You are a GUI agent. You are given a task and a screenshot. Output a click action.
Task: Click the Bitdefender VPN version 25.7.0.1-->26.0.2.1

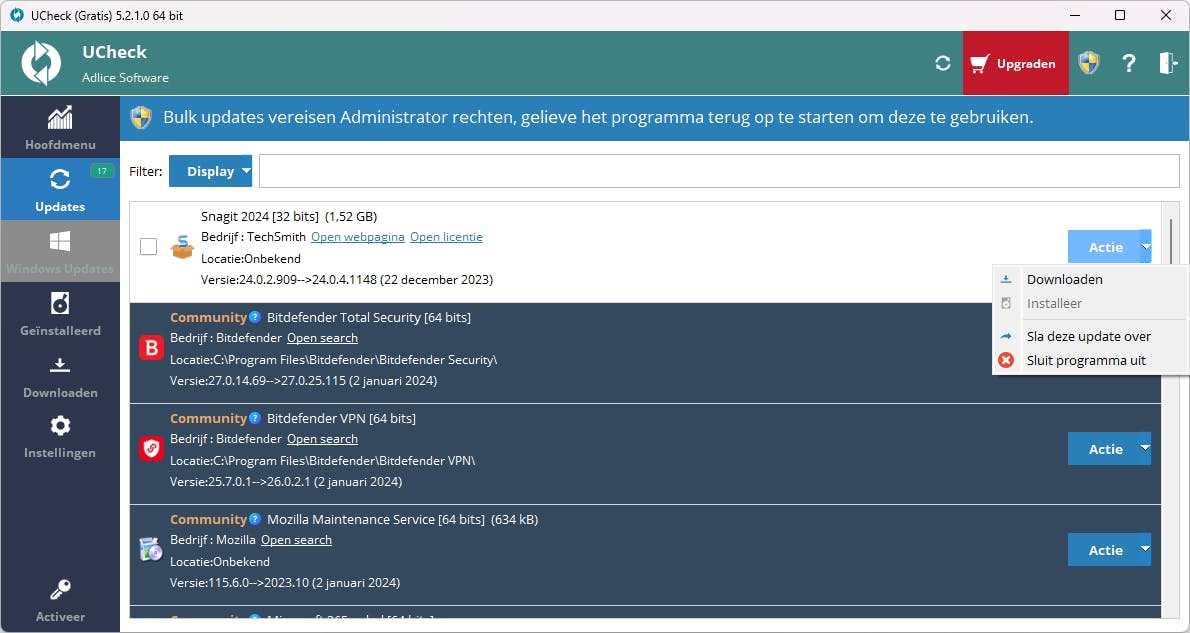259,482
